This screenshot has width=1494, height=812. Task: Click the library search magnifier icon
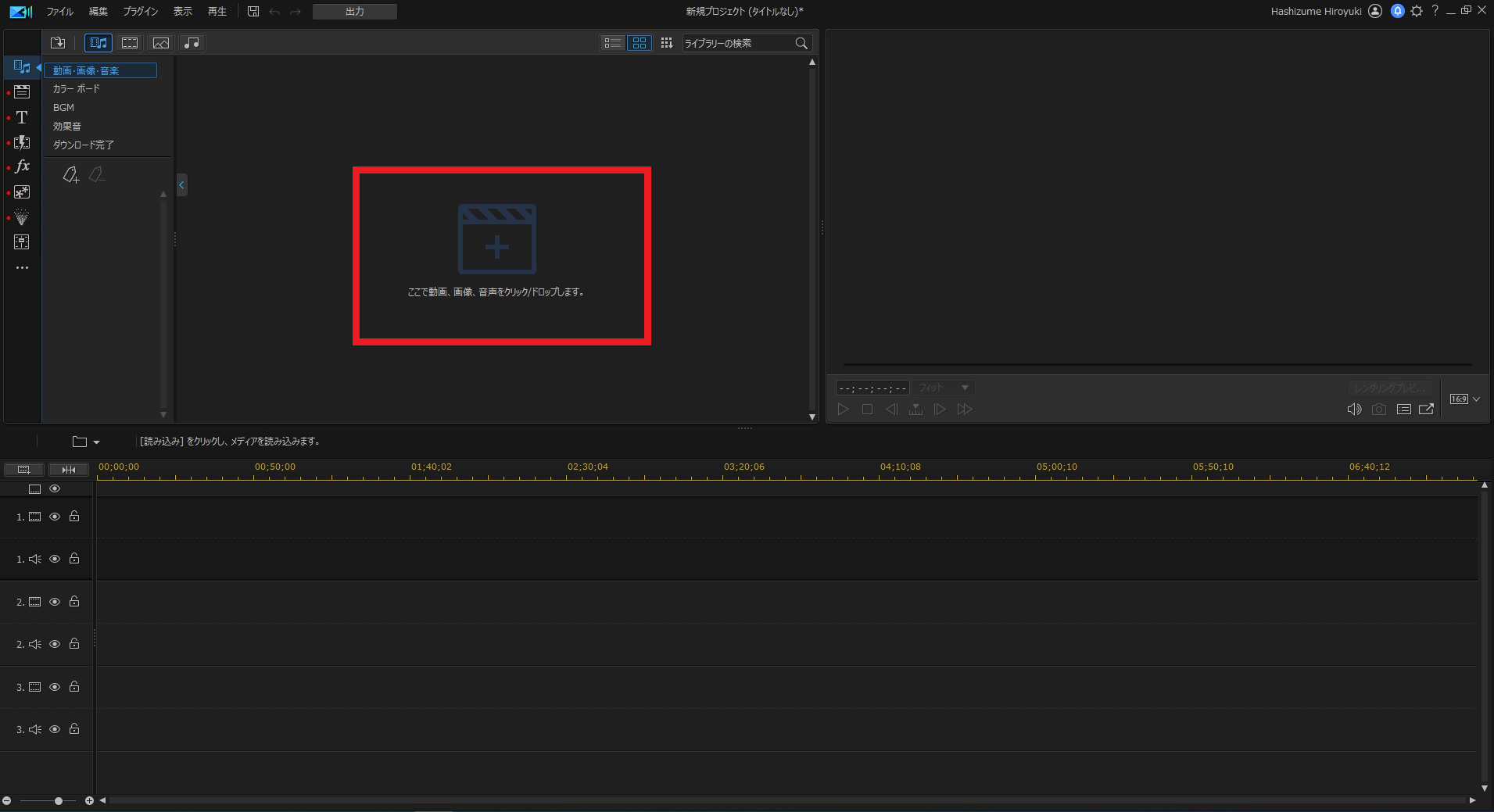(801, 43)
